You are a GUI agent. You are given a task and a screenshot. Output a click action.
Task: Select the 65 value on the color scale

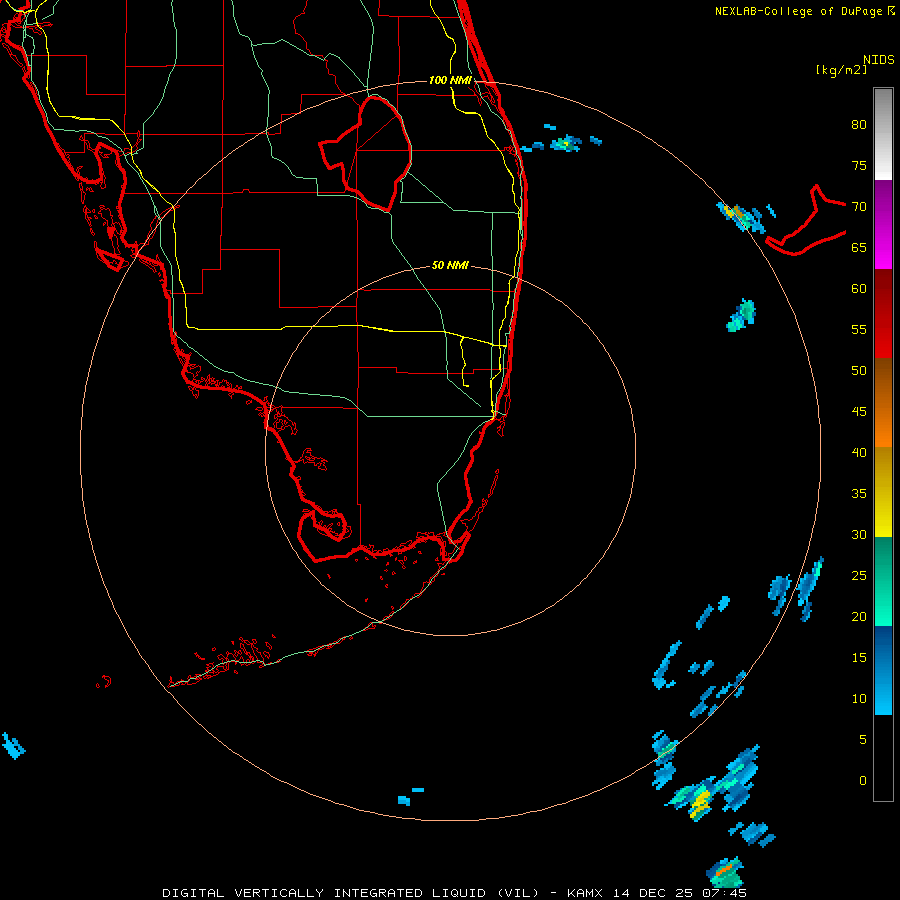[x=859, y=248]
